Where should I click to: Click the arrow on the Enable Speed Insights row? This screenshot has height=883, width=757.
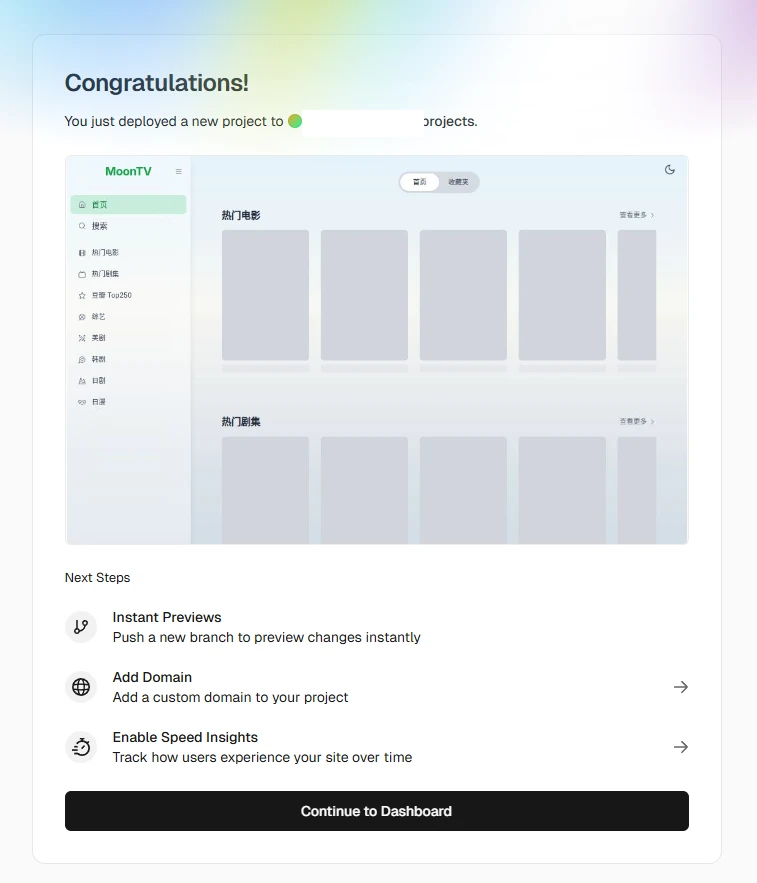680,747
